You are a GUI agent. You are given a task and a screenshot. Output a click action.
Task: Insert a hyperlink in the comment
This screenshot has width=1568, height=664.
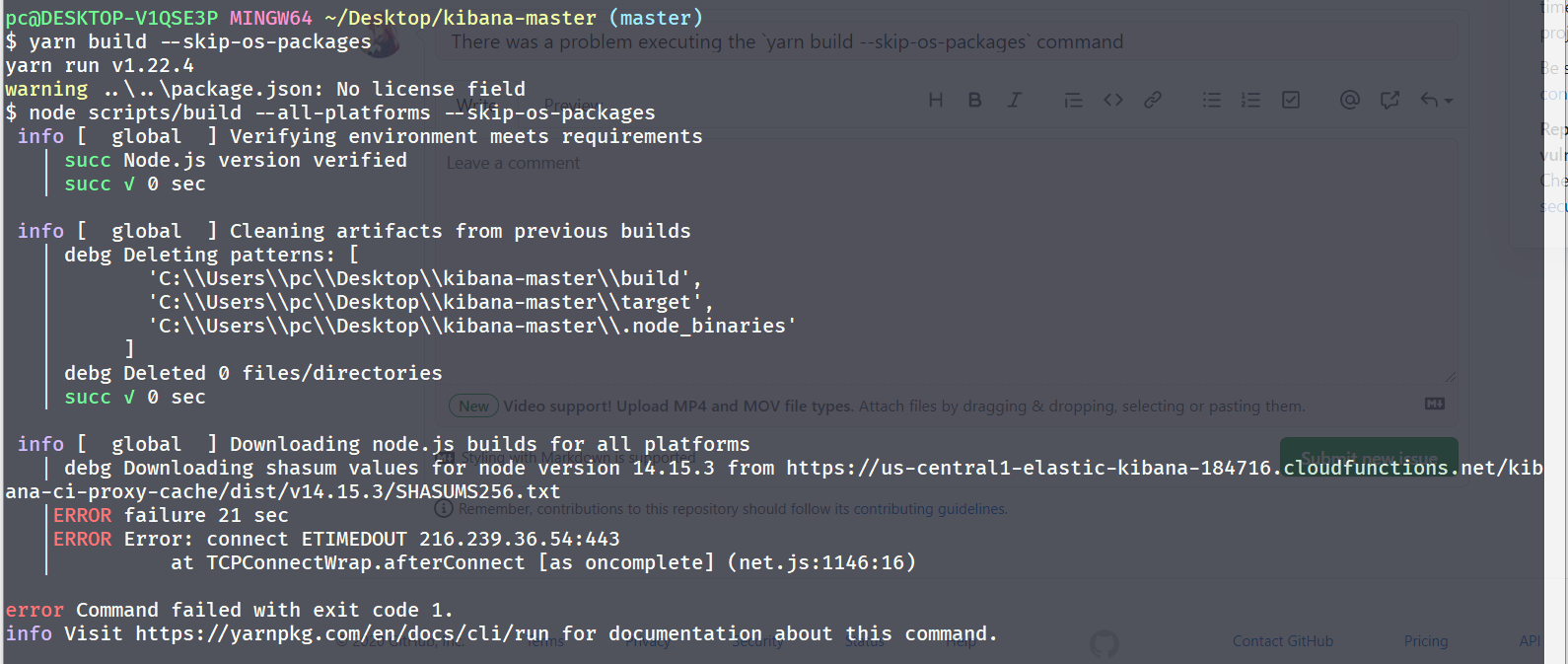(1152, 99)
